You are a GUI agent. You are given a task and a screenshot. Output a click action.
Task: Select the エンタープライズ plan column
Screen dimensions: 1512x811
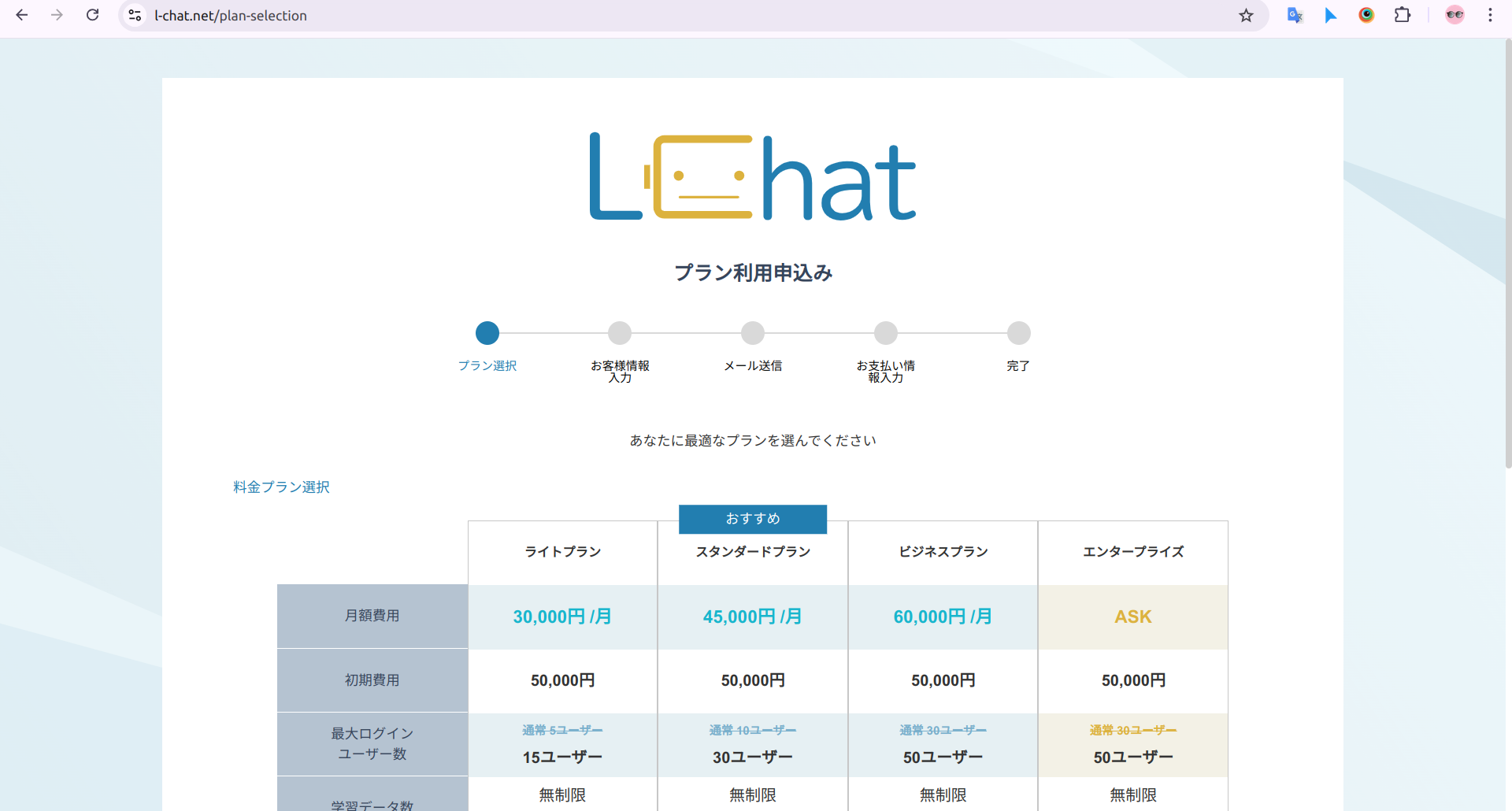click(x=1132, y=552)
